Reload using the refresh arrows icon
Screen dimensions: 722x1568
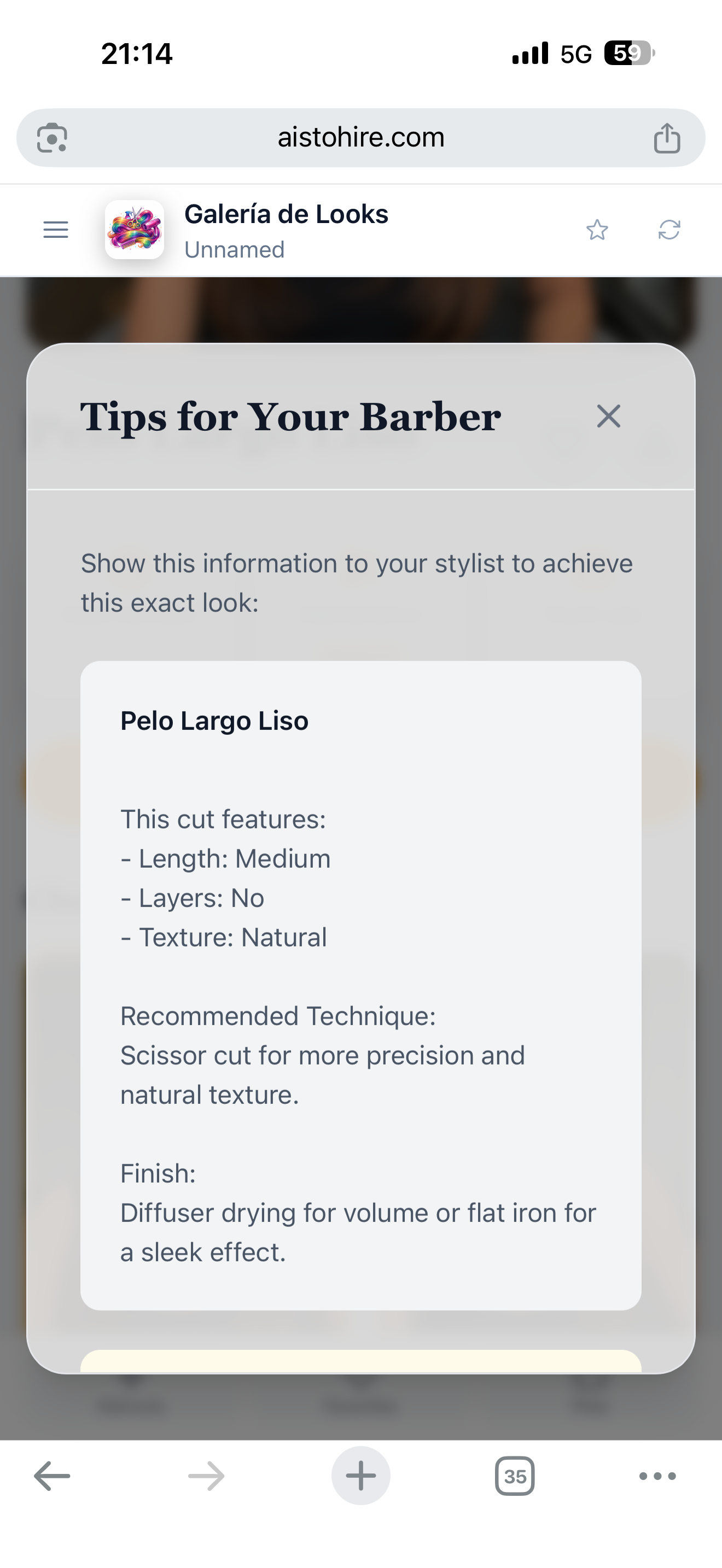[x=669, y=230]
